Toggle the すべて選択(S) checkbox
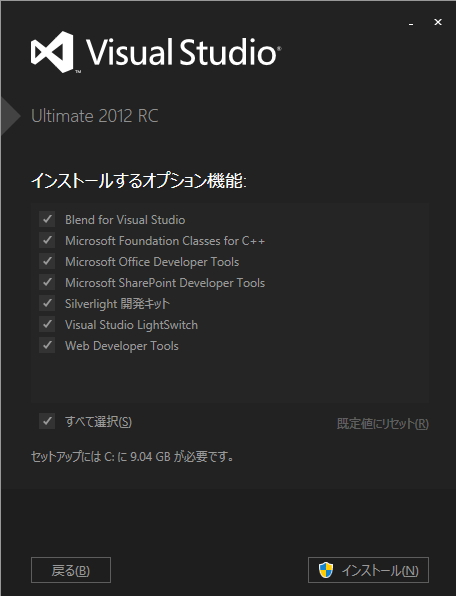 47,421
